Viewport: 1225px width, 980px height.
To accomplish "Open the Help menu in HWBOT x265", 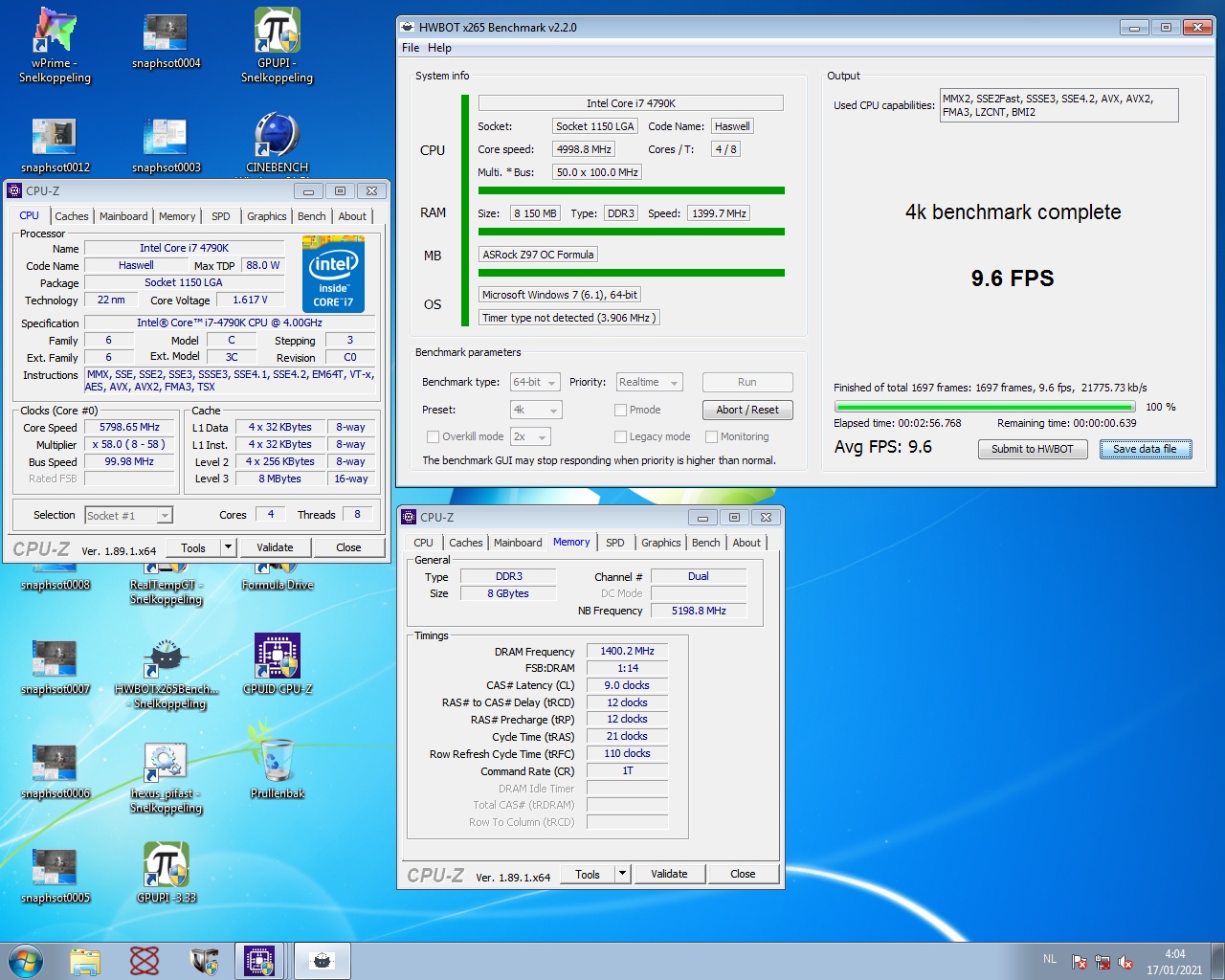I will coord(439,48).
